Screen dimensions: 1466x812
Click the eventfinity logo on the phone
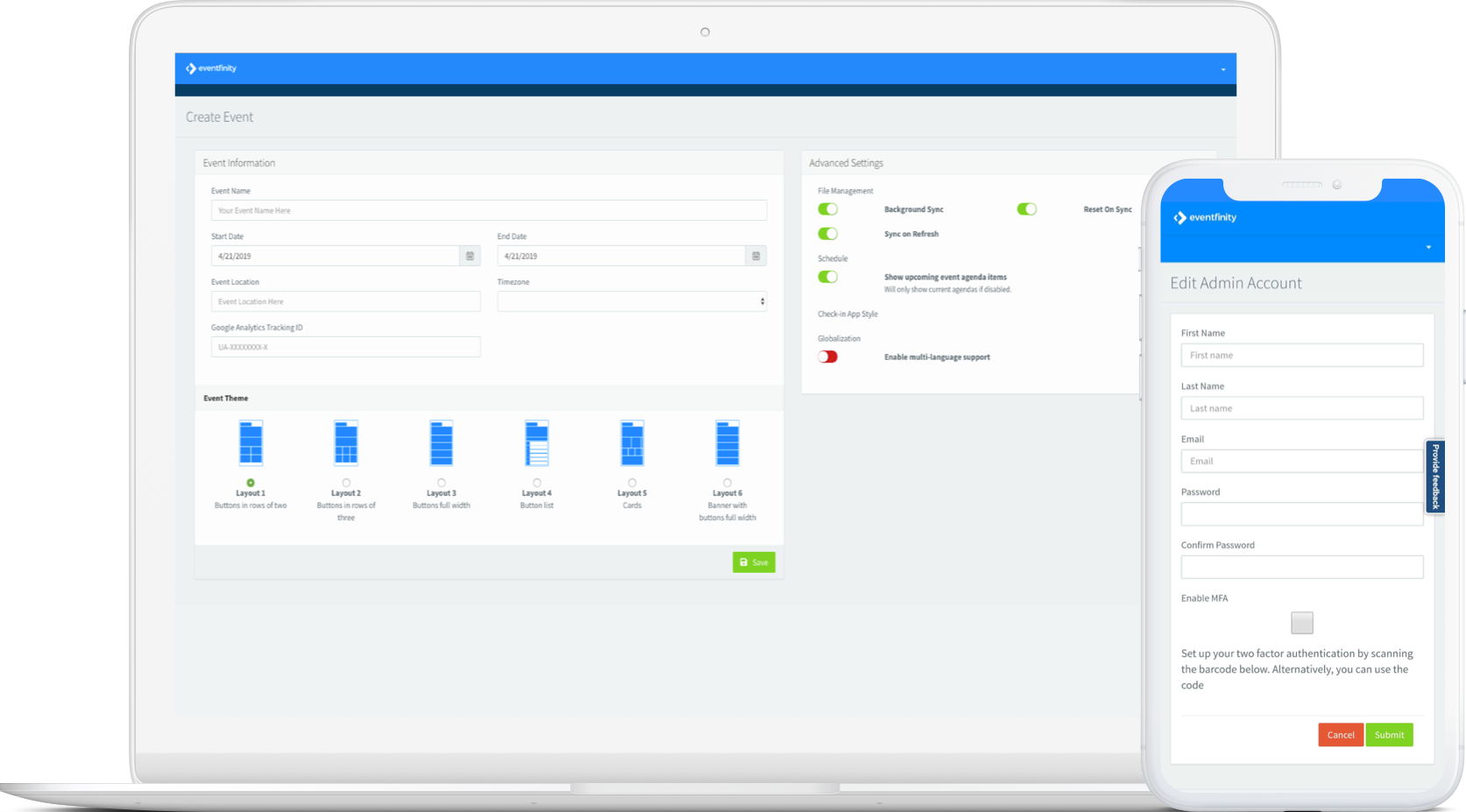click(x=1205, y=217)
